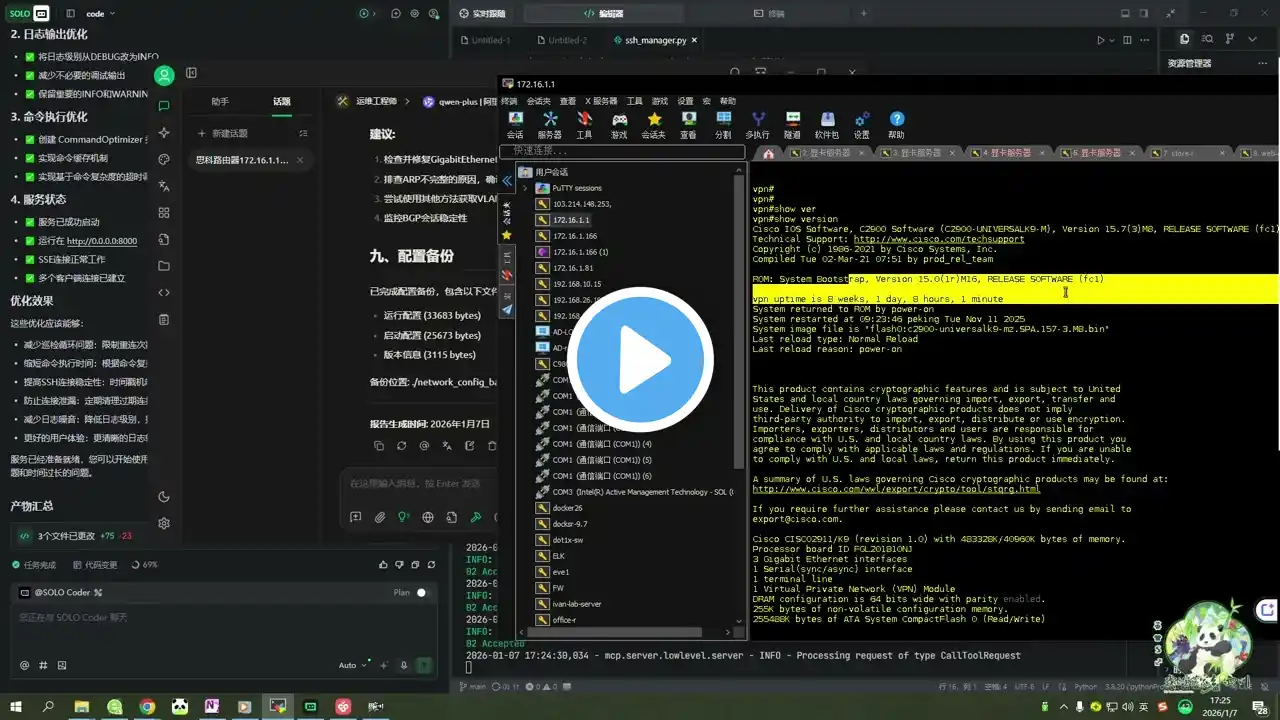Open the 软件包 (Packages) toolbar icon
This screenshot has height=720, width=1280.
pos(827,125)
